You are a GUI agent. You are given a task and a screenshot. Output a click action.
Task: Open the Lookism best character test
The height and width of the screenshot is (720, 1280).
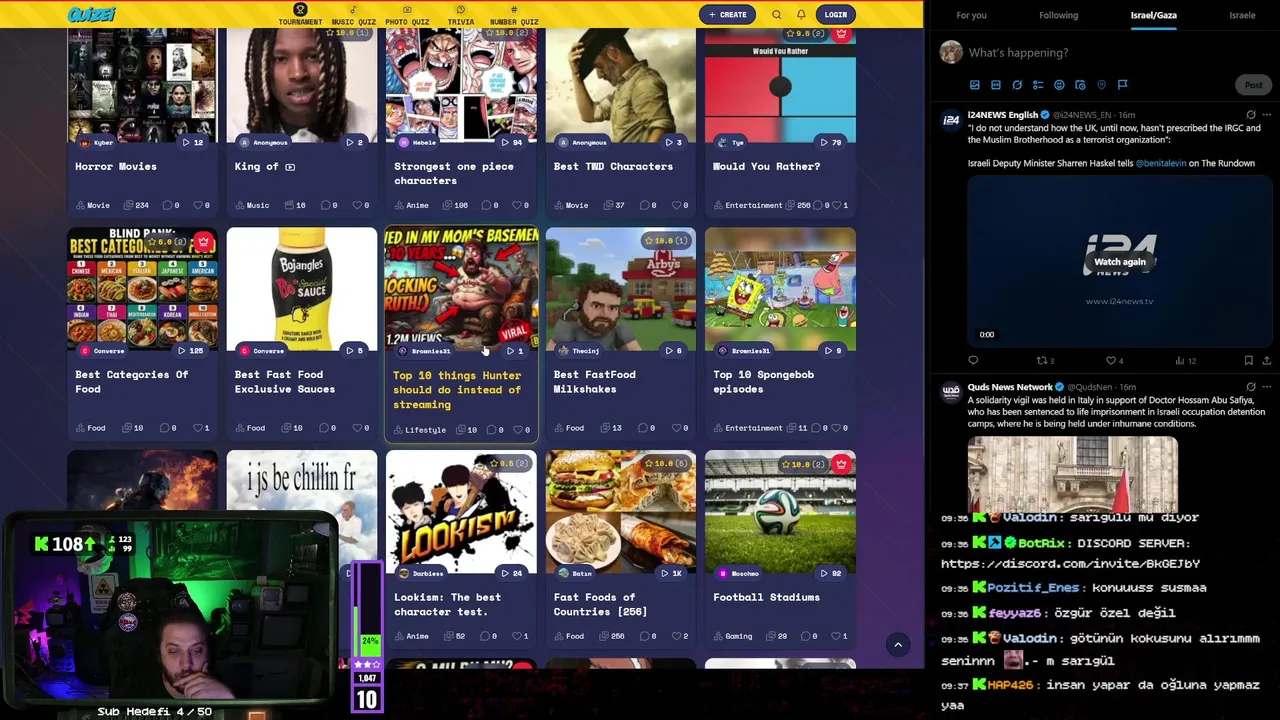point(448,605)
